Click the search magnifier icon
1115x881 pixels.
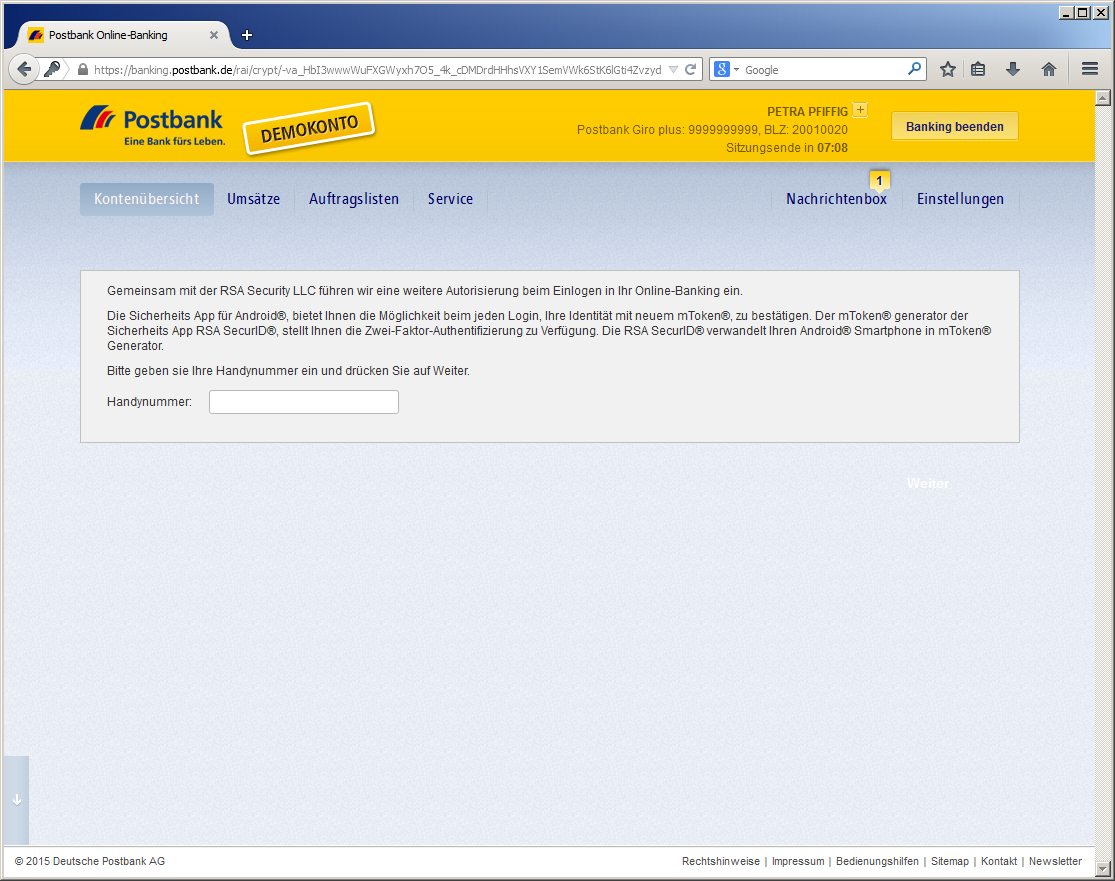(914, 69)
